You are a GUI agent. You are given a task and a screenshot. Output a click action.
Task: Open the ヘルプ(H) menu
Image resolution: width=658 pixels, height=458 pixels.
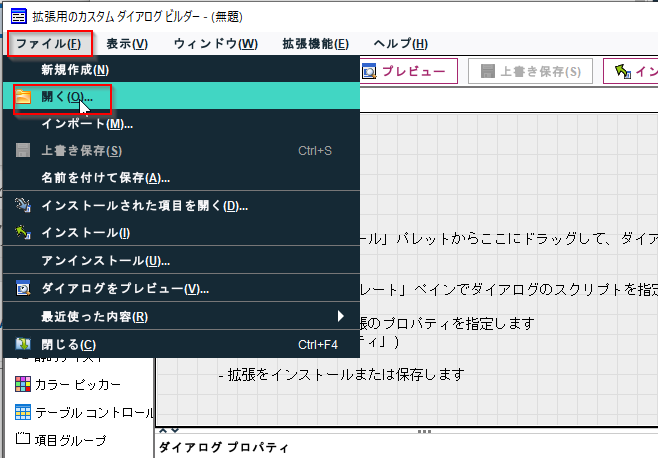400,44
